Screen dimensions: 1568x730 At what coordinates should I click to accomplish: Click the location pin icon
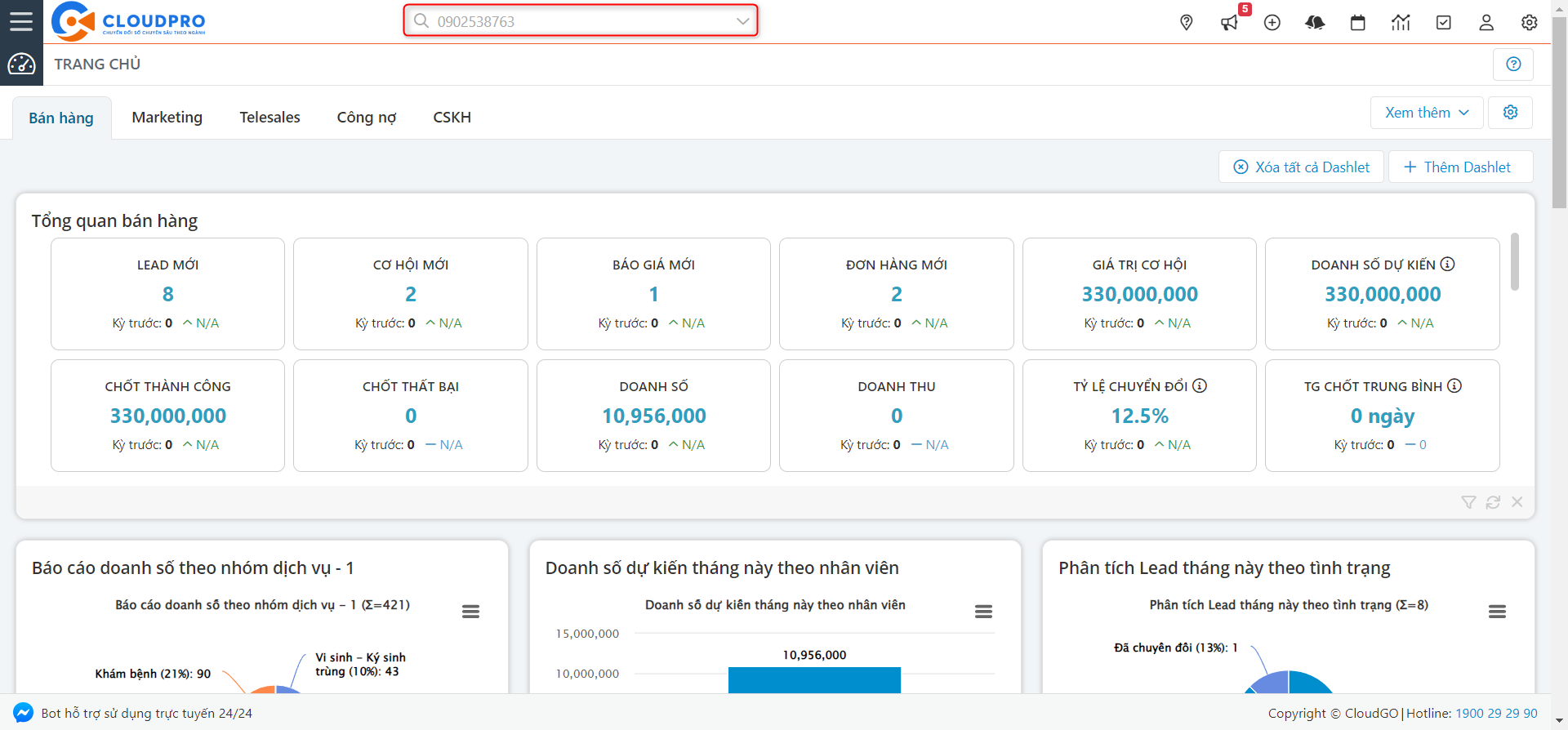coord(1187,22)
